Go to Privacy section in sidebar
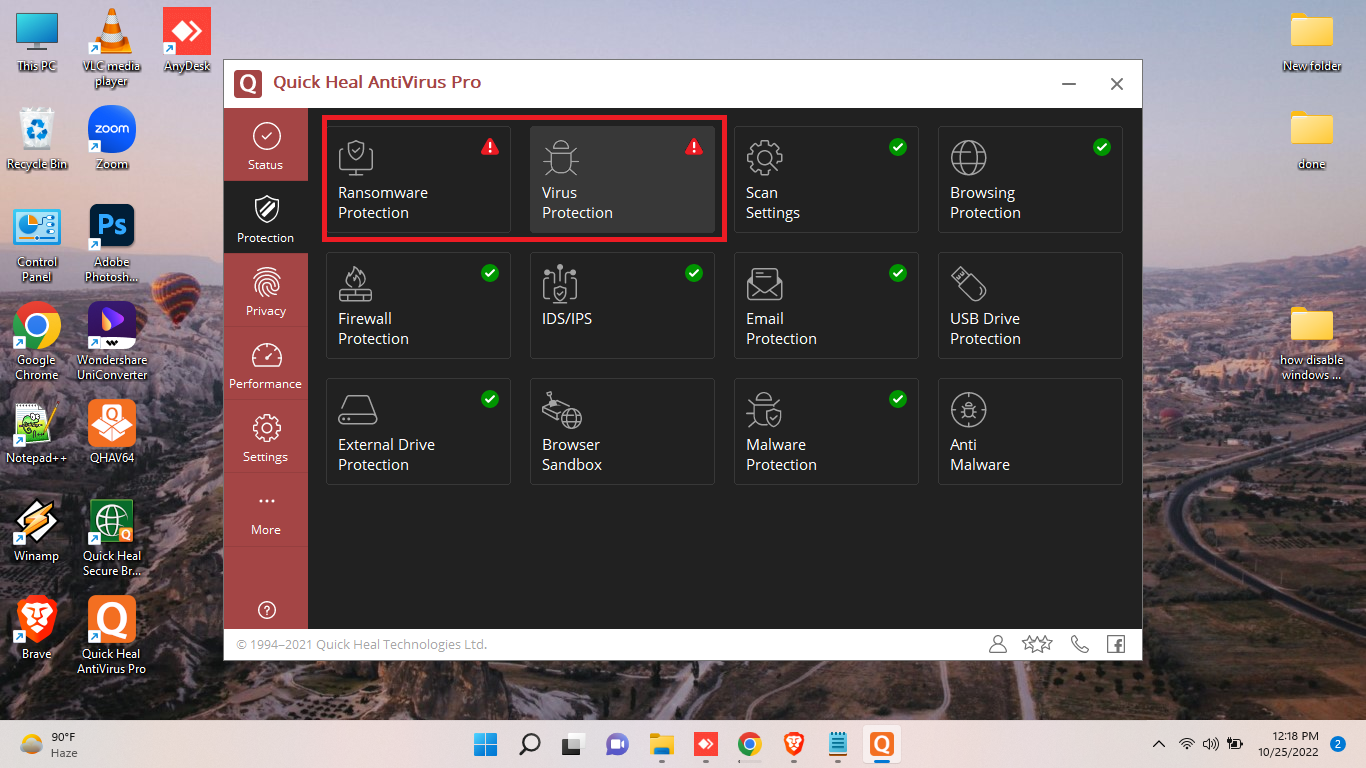This screenshot has width=1366, height=768. (266, 291)
